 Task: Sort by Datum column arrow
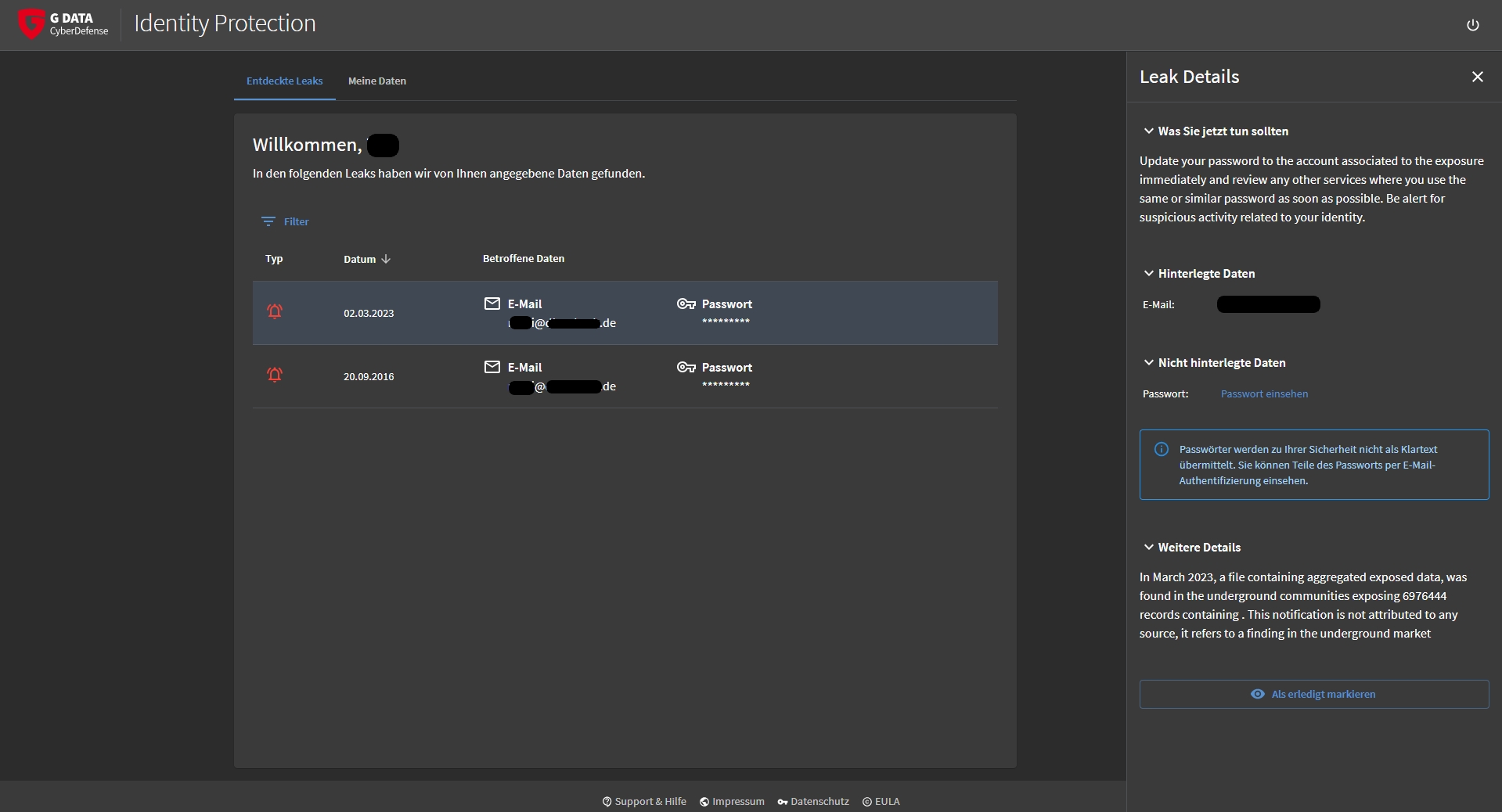pyautogui.click(x=386, y=259)
